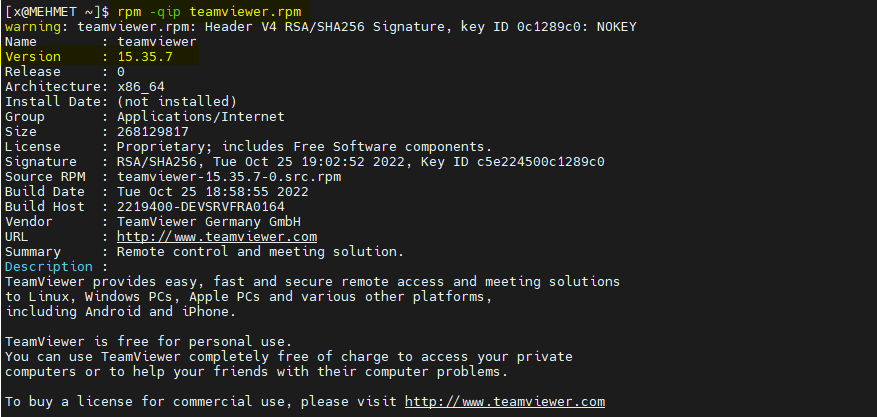Click the Applications/Internet group value
The width and height of the screenshot is (877, 417).
[x=201, y=117]
